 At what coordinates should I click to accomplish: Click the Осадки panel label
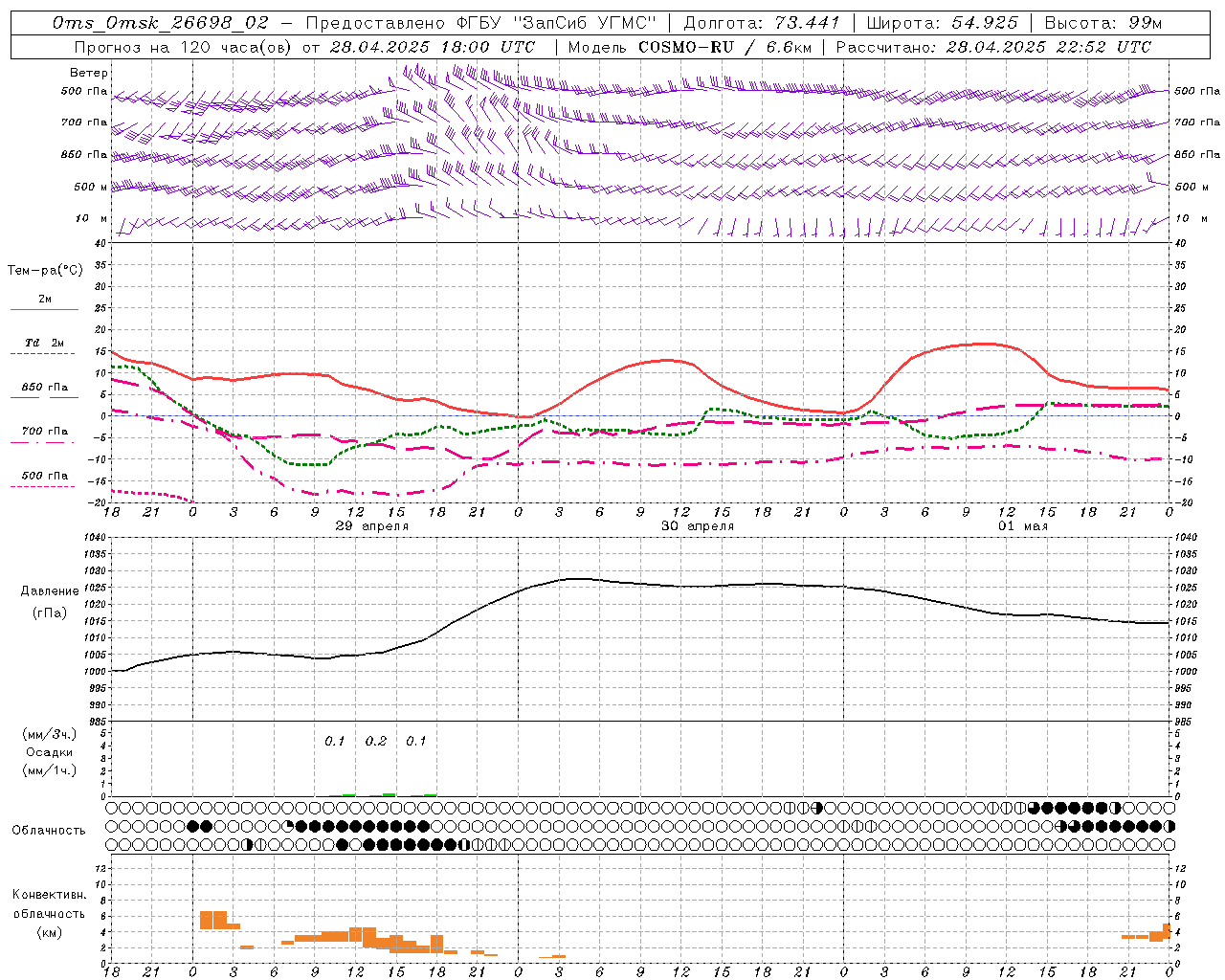tap(50, 752)
